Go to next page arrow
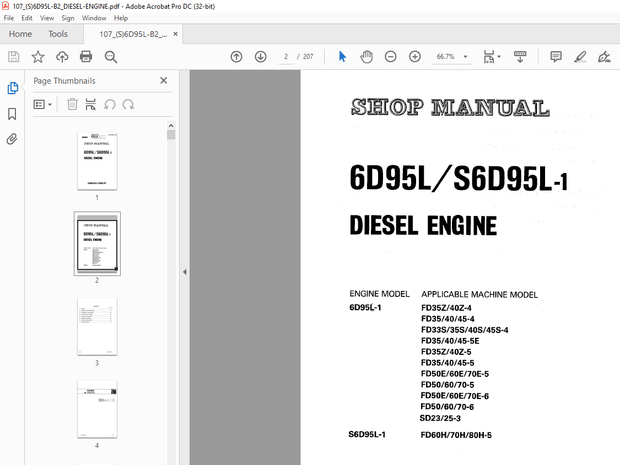Image resolution: width=620 pixels, height=465 pixels. (x=261, y=57)
